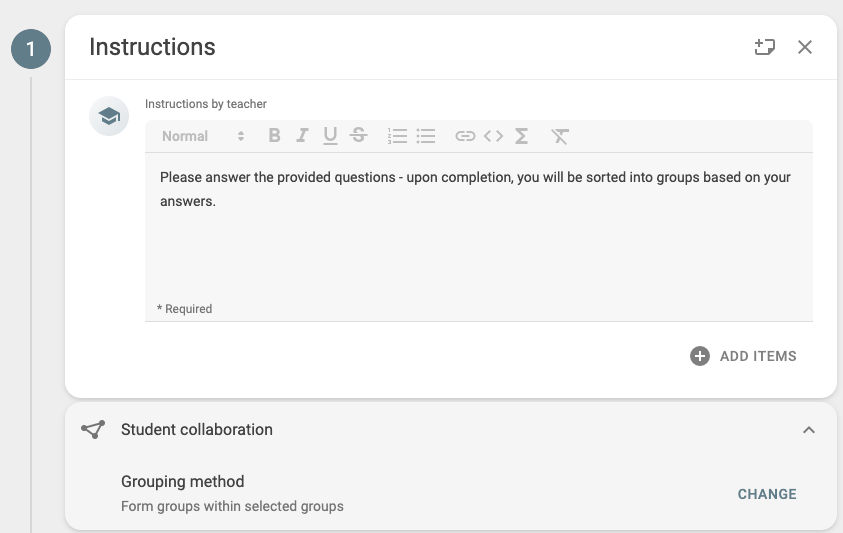The width and height of the screenshot is (843, 533).
Task: Insert a hyperlink with the link icon
Action: coord(465,136)
